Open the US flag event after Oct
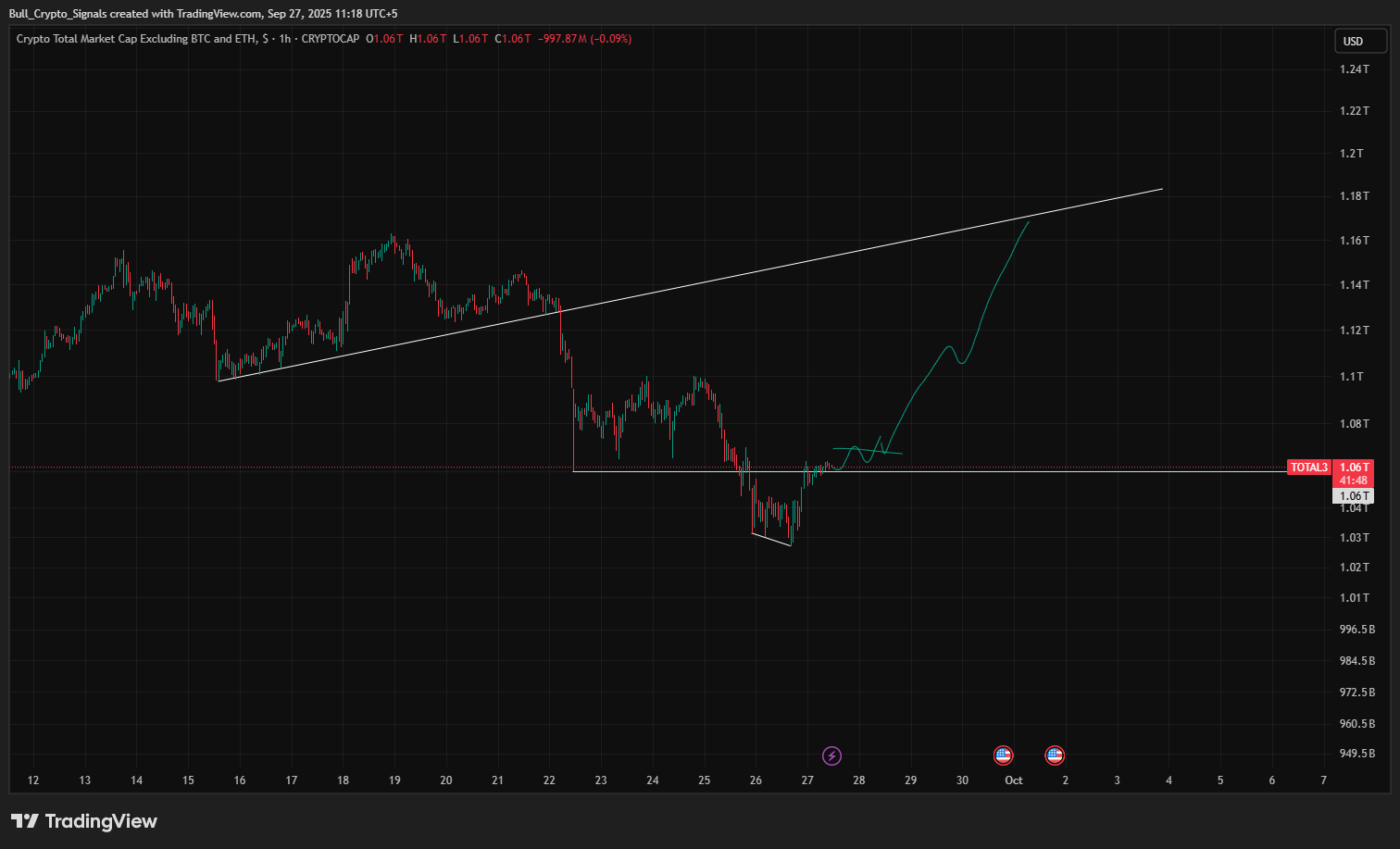The image size is (1400, 849). pos(1055,755)
